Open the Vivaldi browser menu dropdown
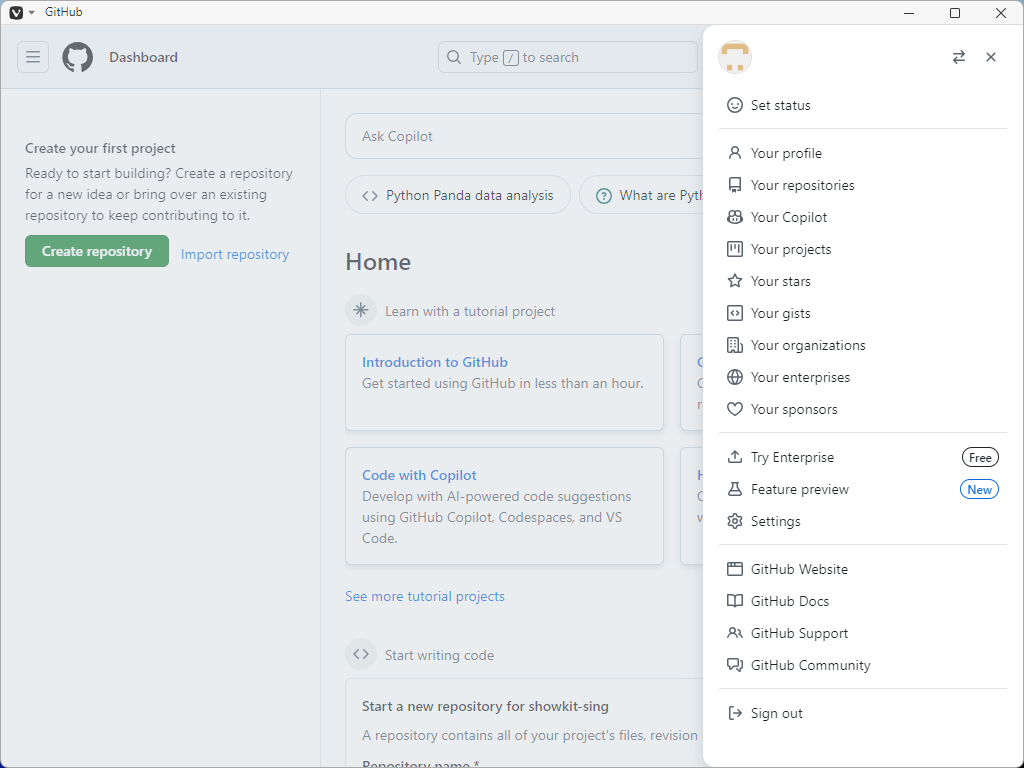Viewport: 1024px width, 768px height. click(21, 12)
